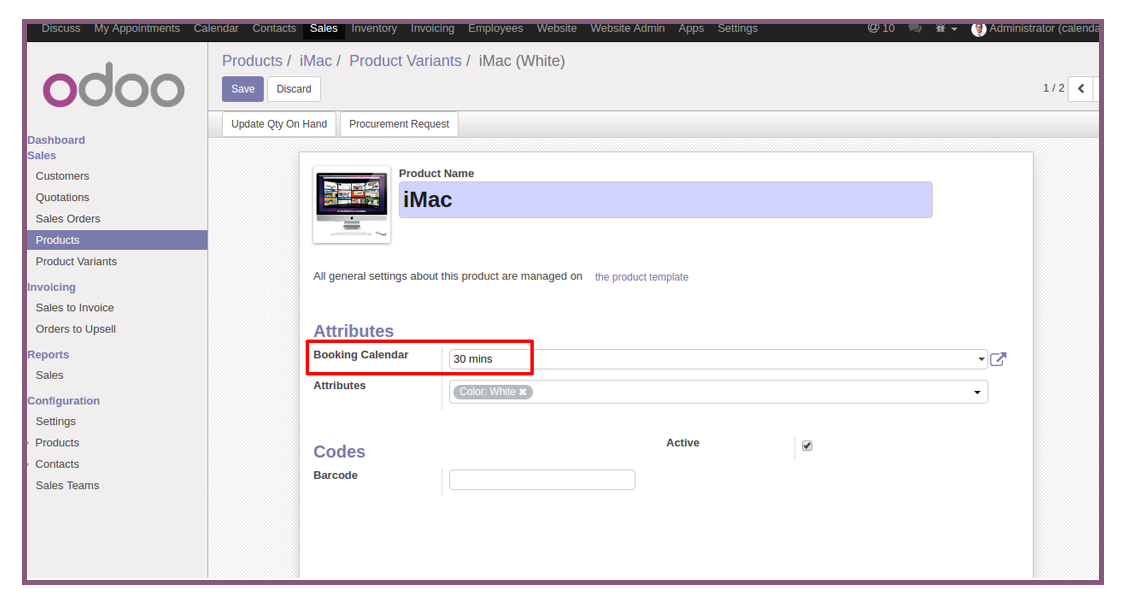Screen dimensions: 1126x607
Task: Open My Appointments menu
Action: point(137,28)
